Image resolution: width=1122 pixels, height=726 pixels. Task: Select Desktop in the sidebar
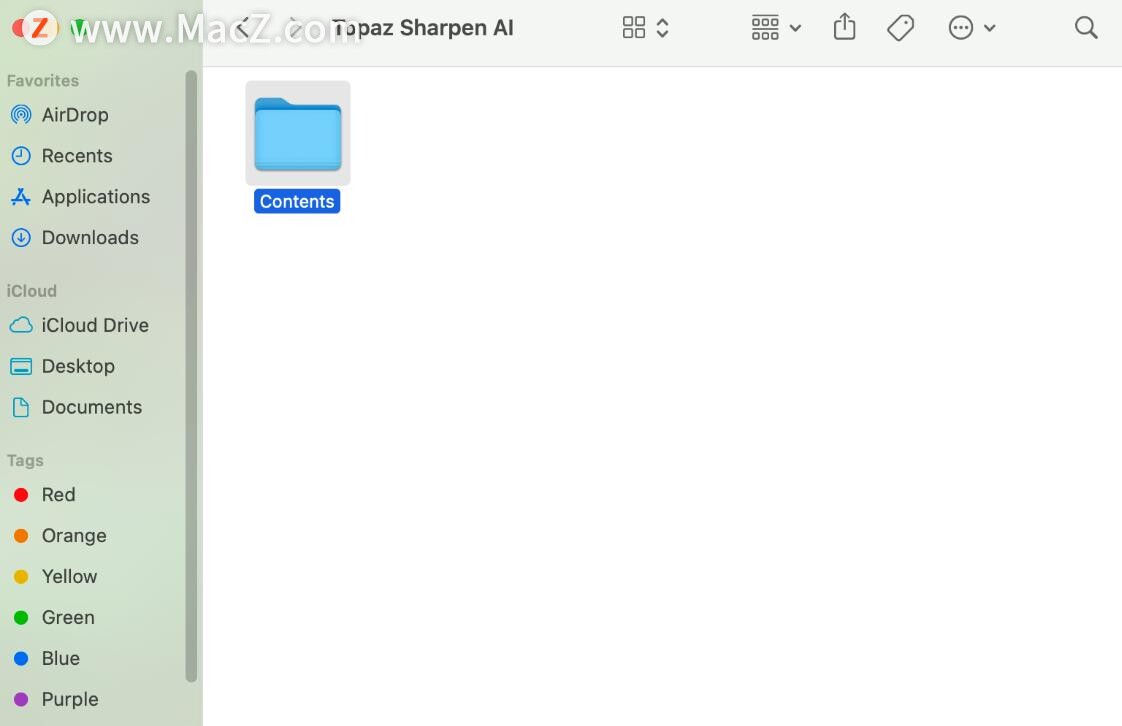click(77, 366)
